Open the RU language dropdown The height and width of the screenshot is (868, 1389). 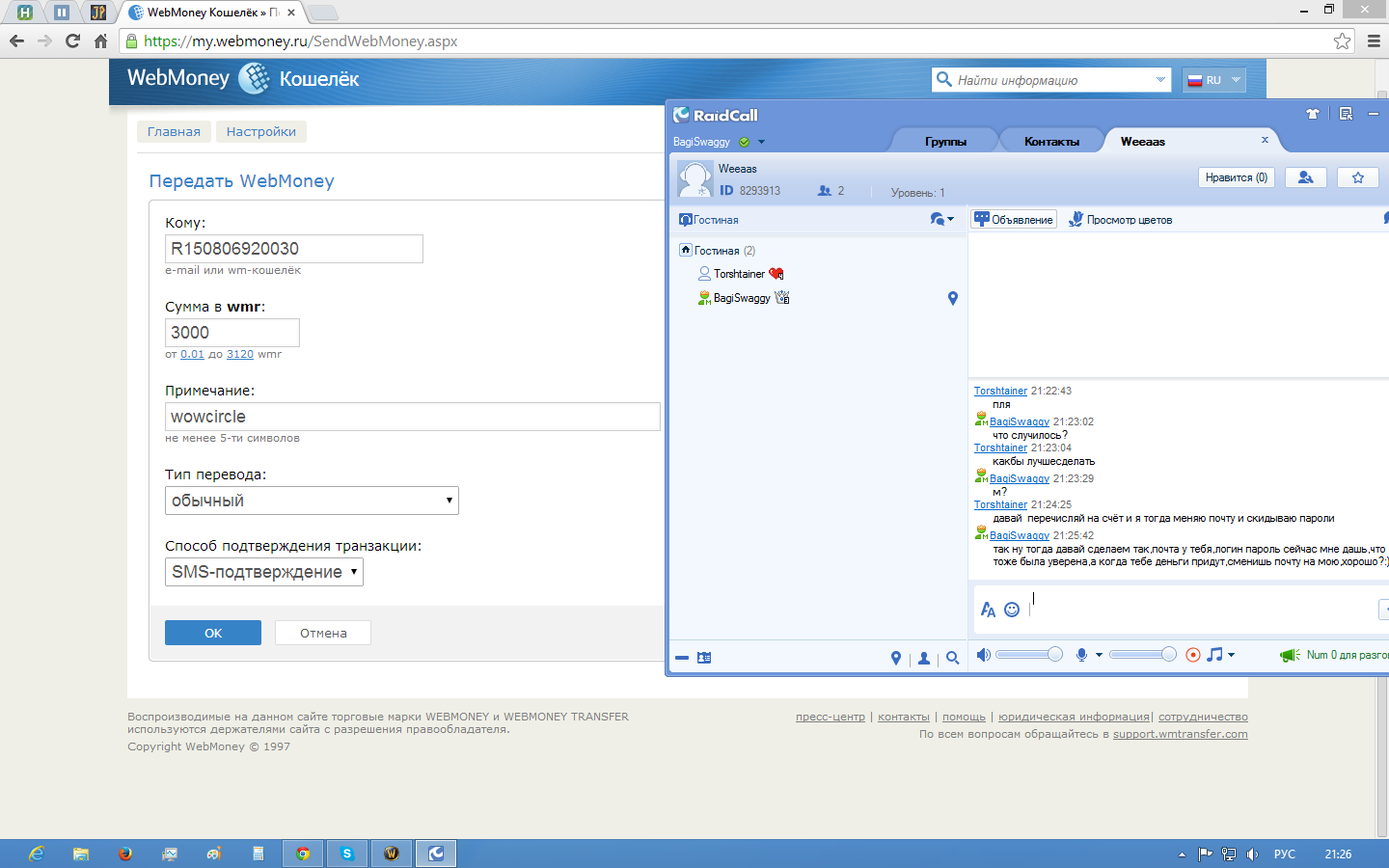click(x=1214, y=80)
